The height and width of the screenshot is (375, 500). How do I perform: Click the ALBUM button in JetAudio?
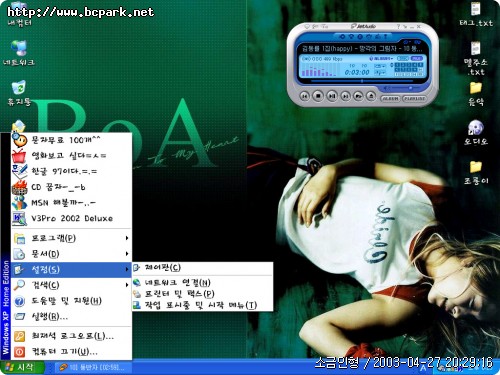click(390, 99)
